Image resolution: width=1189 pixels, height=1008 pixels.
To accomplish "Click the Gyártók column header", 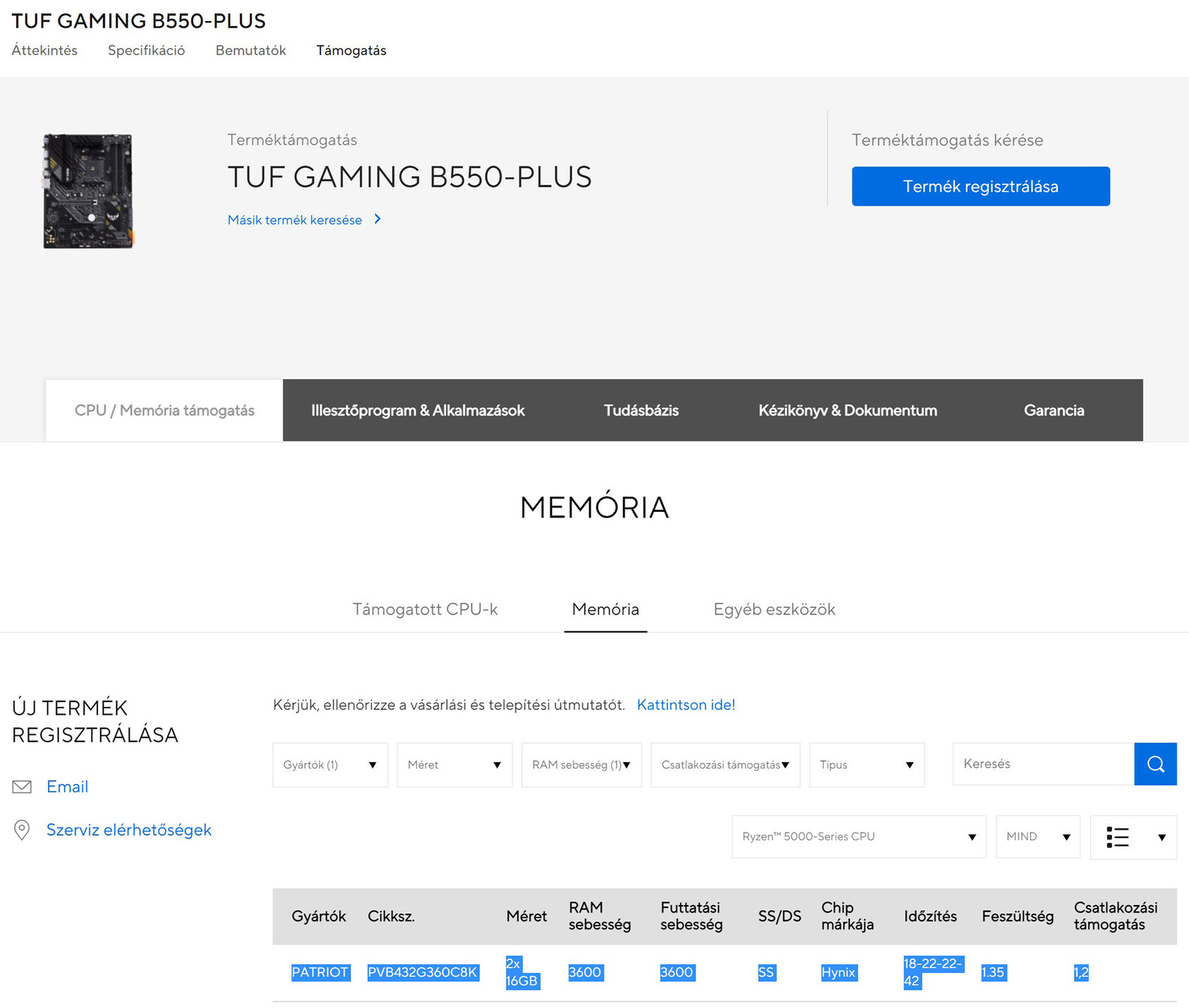I will click(319, 916).
